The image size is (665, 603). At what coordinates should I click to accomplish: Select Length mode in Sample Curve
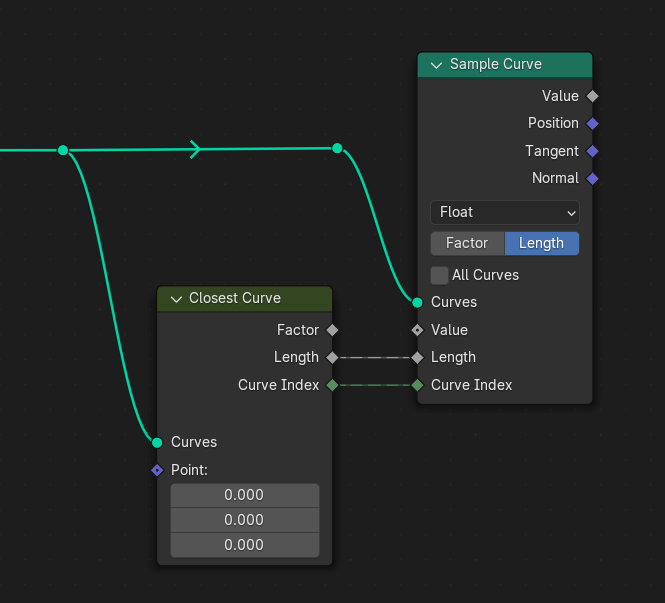[x=542, y=243]
